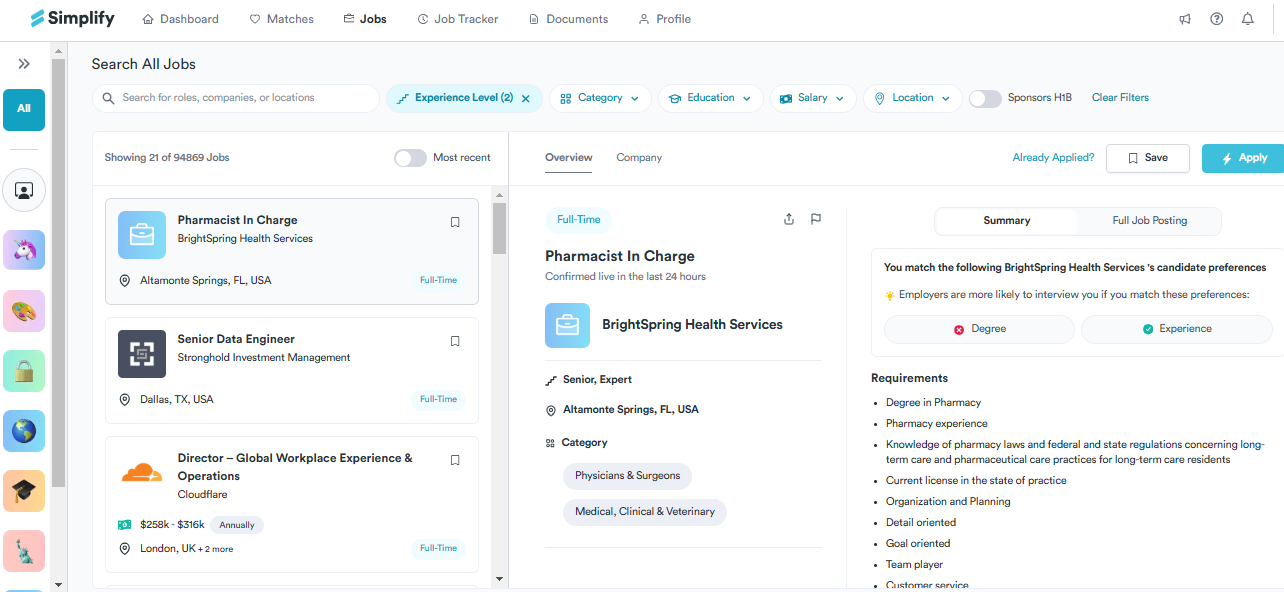Click the flag report icon in overview
Screen dimensions: 1284x592
pyautogui.click(x=816, y=219)
